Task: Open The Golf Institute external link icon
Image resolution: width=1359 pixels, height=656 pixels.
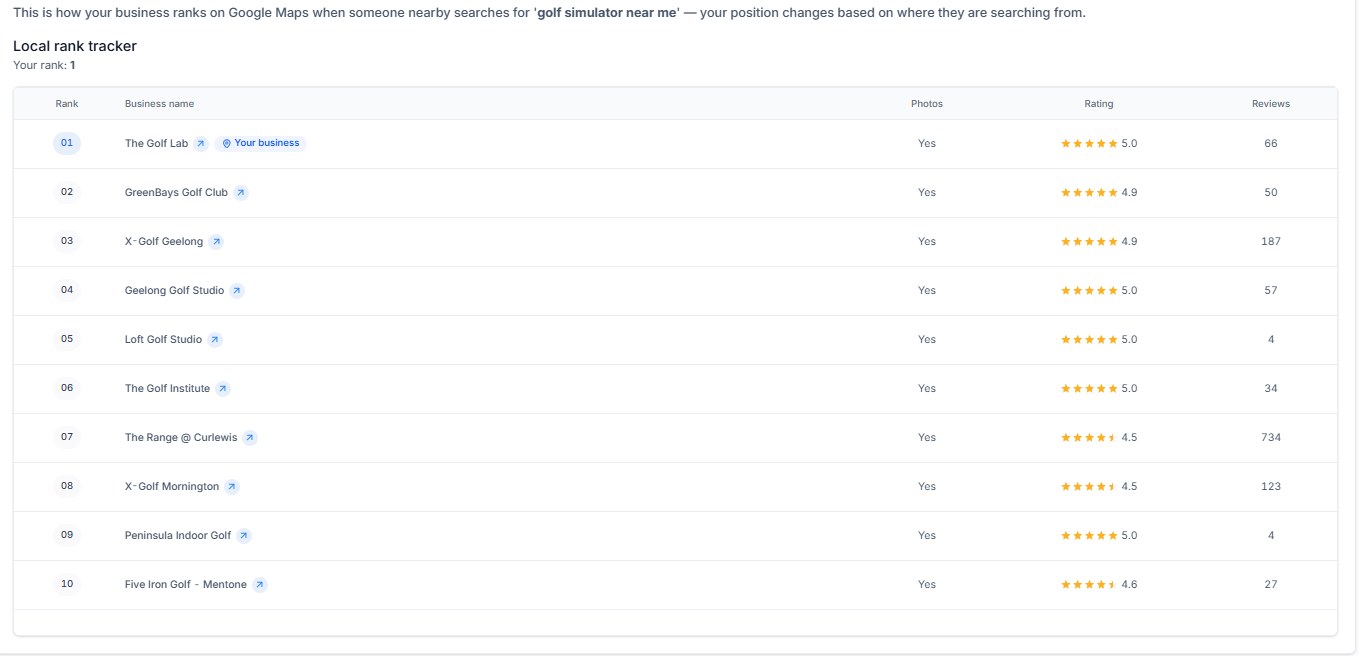Action: click(x=223, y=388)
